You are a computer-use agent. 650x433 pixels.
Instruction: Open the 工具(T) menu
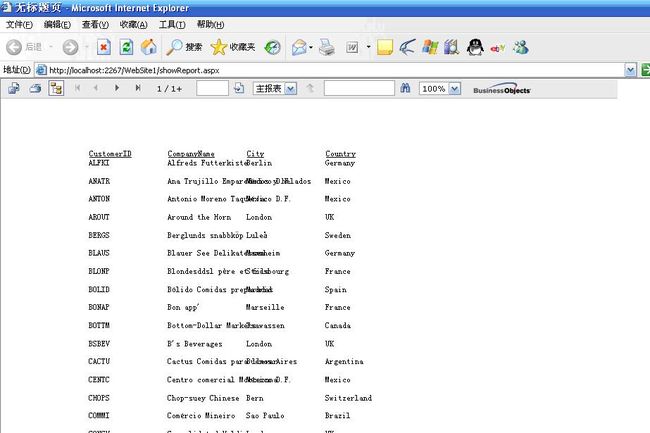coord(172,25)
